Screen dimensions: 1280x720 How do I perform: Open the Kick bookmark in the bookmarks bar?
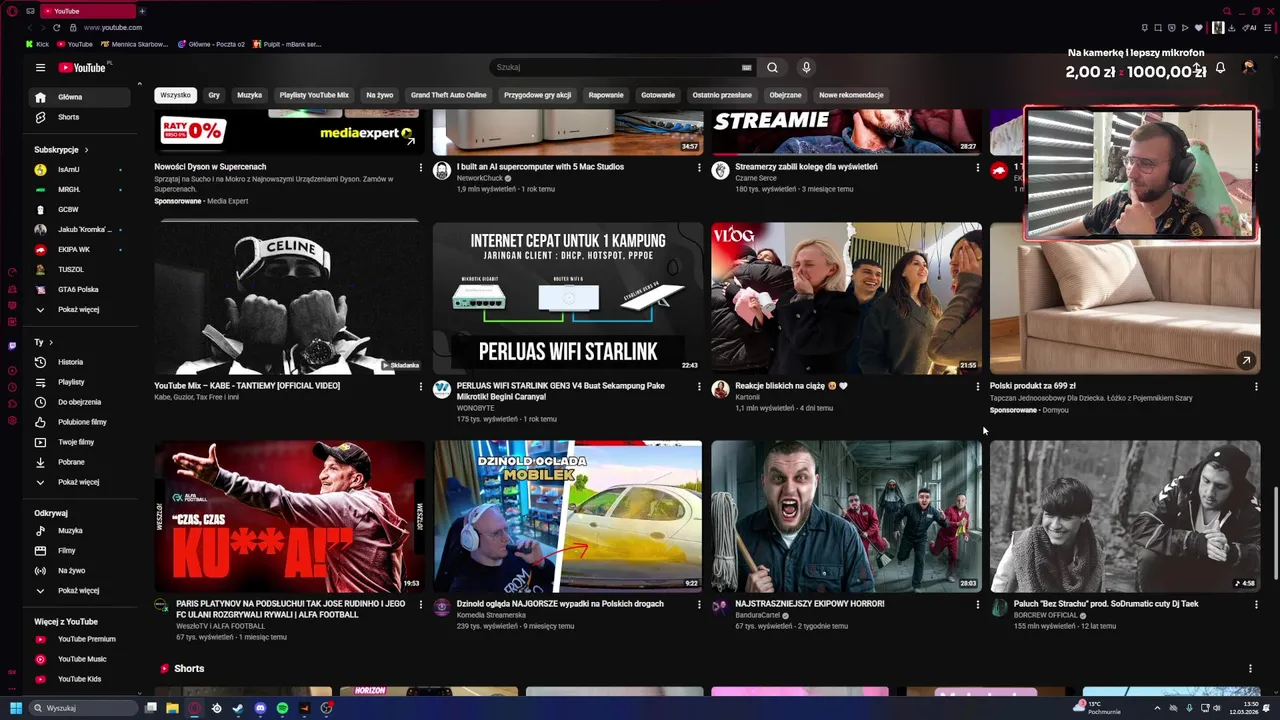(37, 44)
